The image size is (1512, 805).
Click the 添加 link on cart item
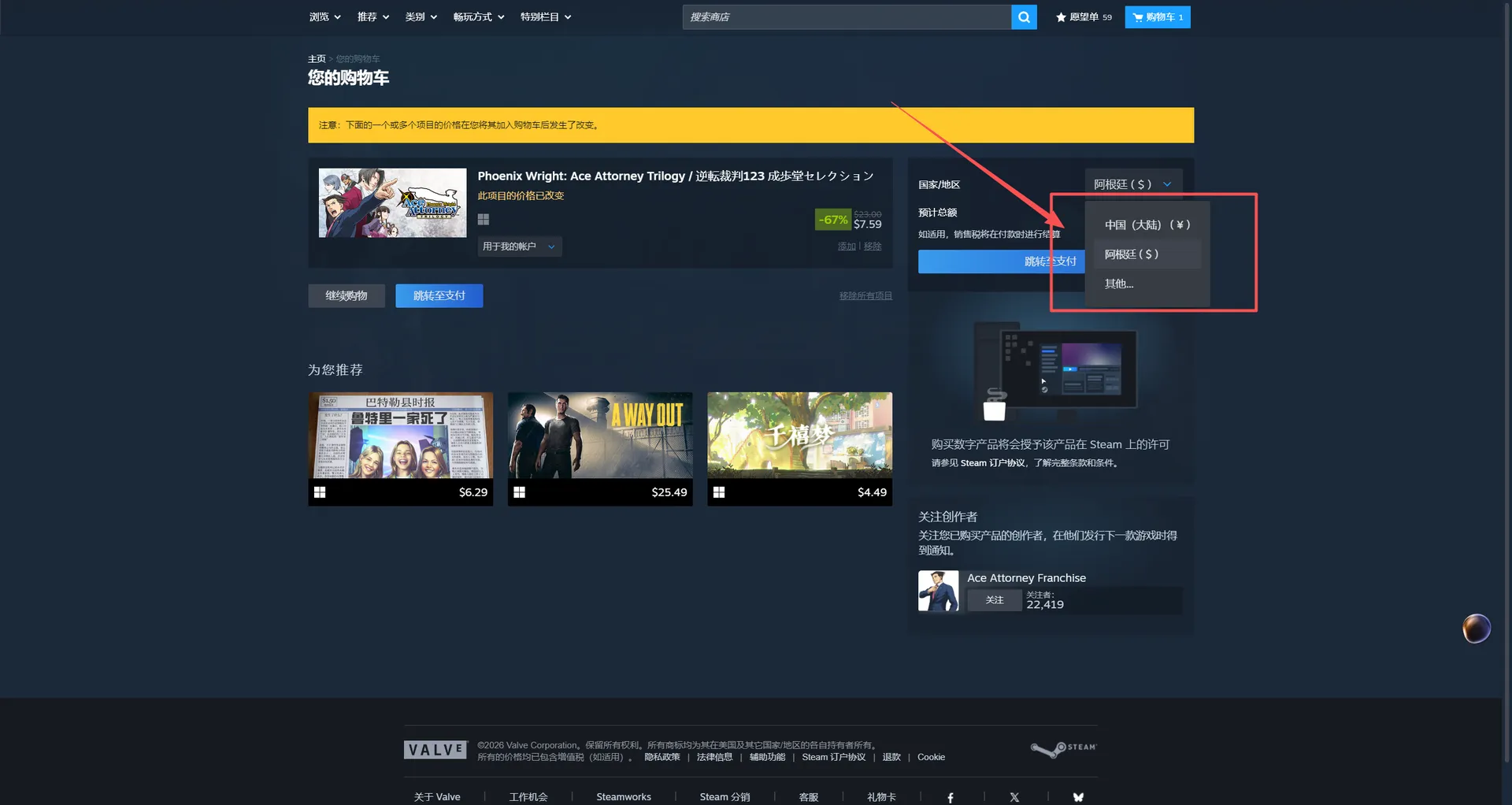[847, 247]
